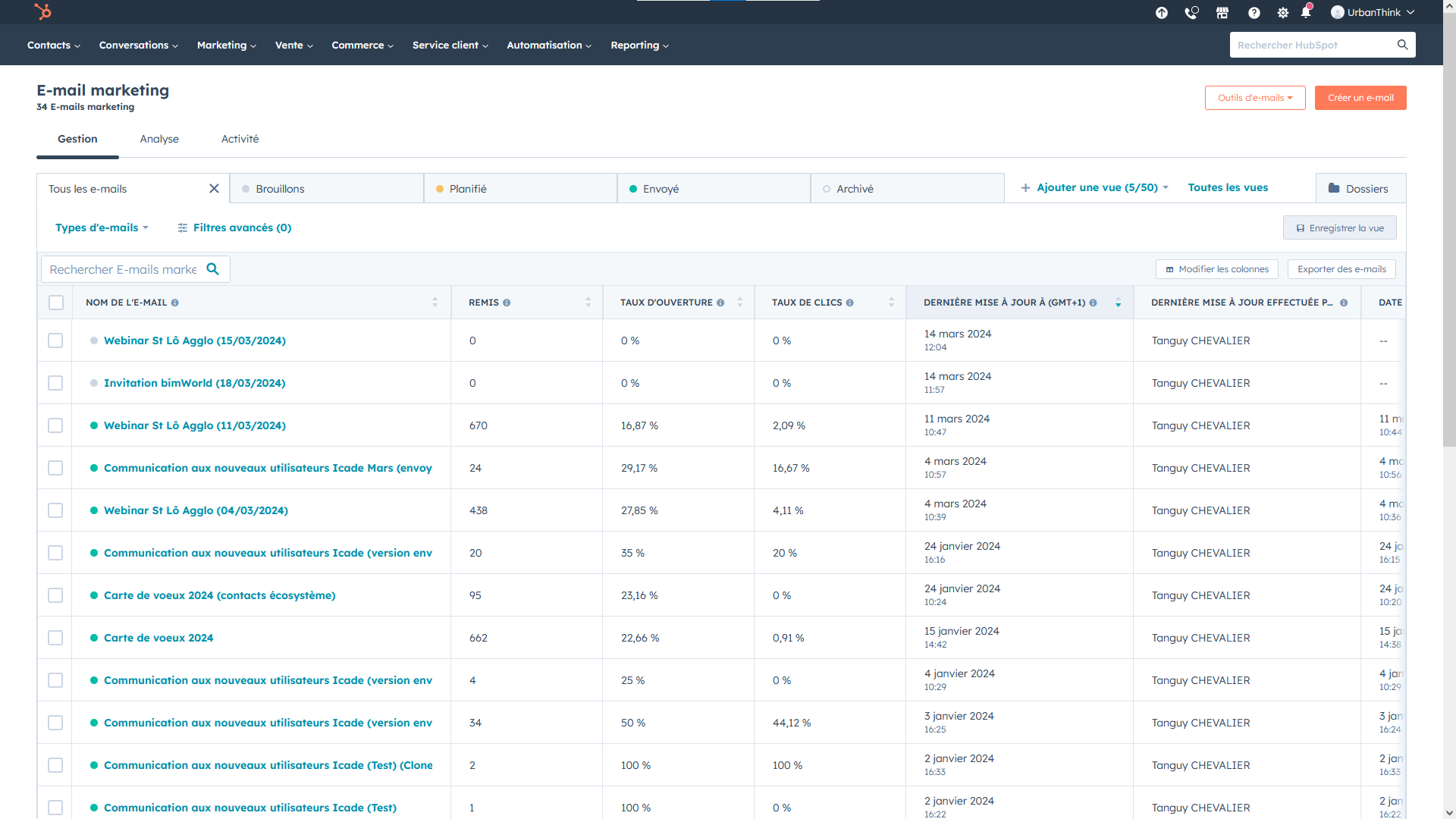Check the Carte de voeux 2024 row checkbox
The width and height of the screenshot is (1456, 819).
[x=55, y=638]
